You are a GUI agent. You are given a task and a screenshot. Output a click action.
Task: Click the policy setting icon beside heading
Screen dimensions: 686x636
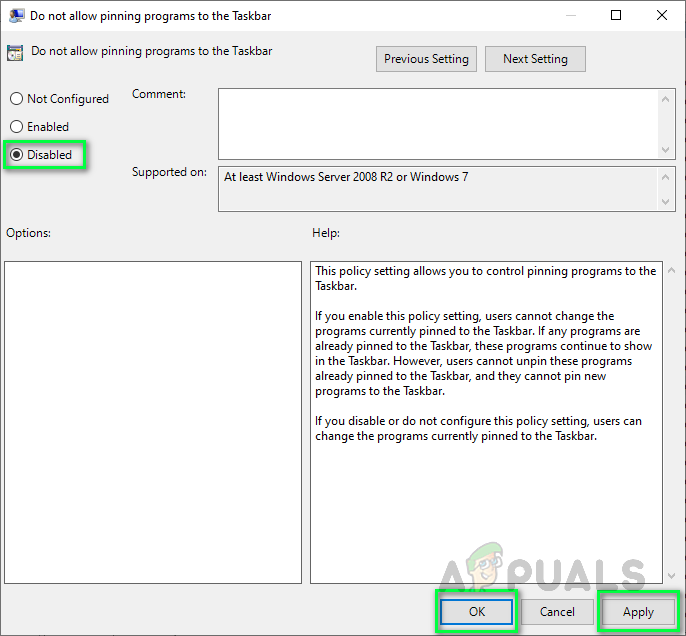[x=15, y=53]
